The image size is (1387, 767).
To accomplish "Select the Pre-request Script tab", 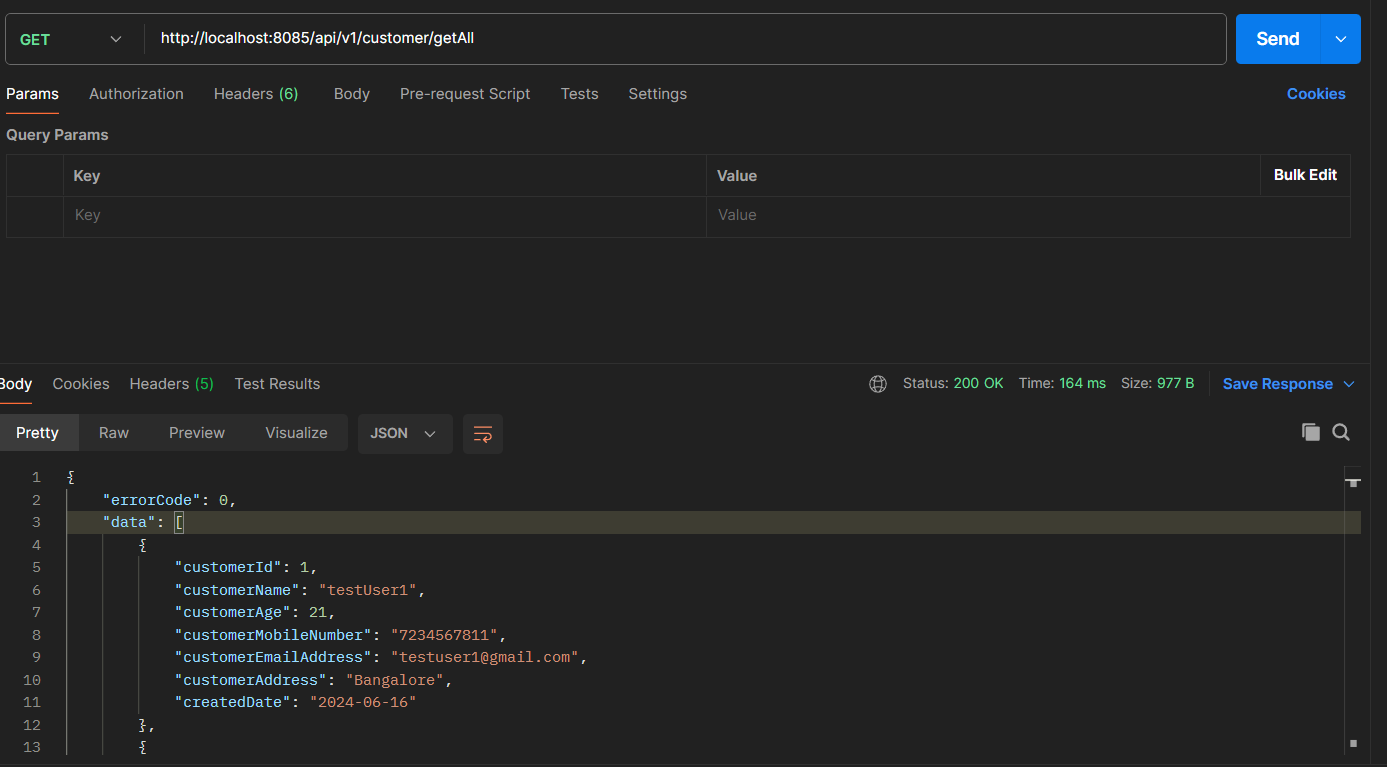I will click(465, 94).
